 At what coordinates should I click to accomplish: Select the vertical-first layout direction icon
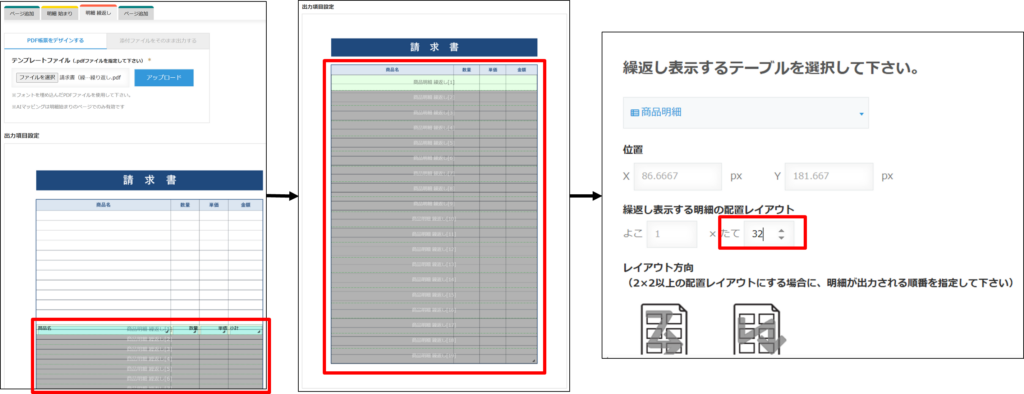click(x=760, y=329)
